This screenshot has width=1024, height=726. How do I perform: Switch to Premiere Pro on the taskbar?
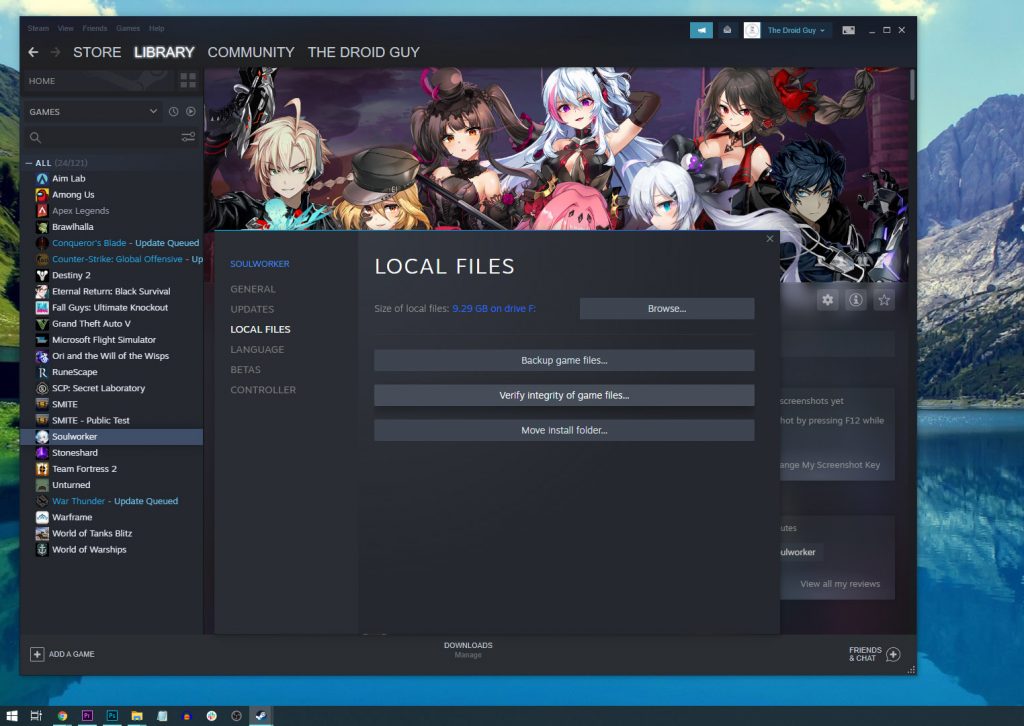coord(87,716)
